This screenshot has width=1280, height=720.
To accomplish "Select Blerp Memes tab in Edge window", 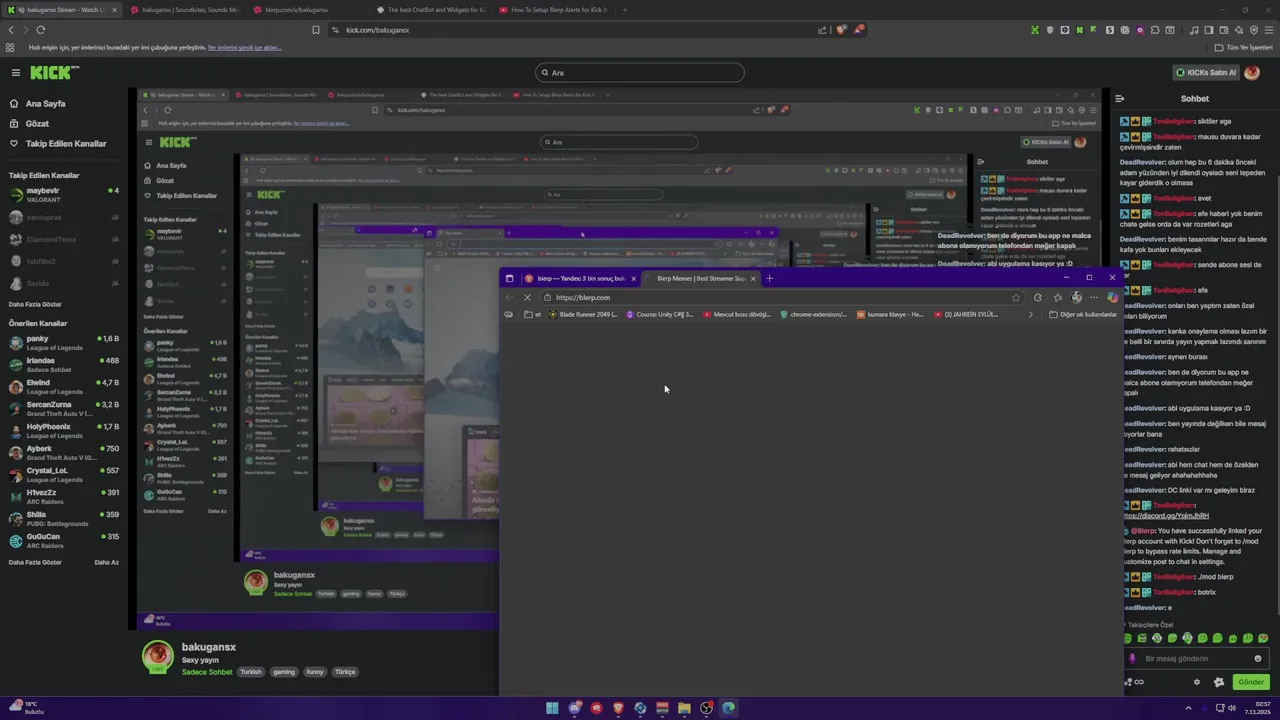I will [x=701, y=278].
